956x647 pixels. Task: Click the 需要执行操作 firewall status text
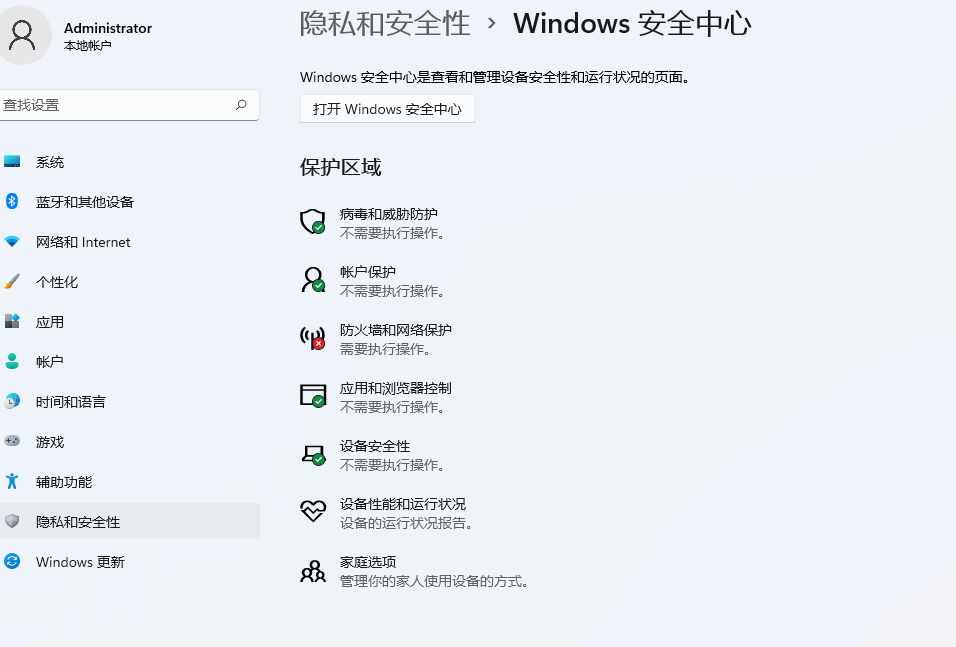[x=387, y=349]
